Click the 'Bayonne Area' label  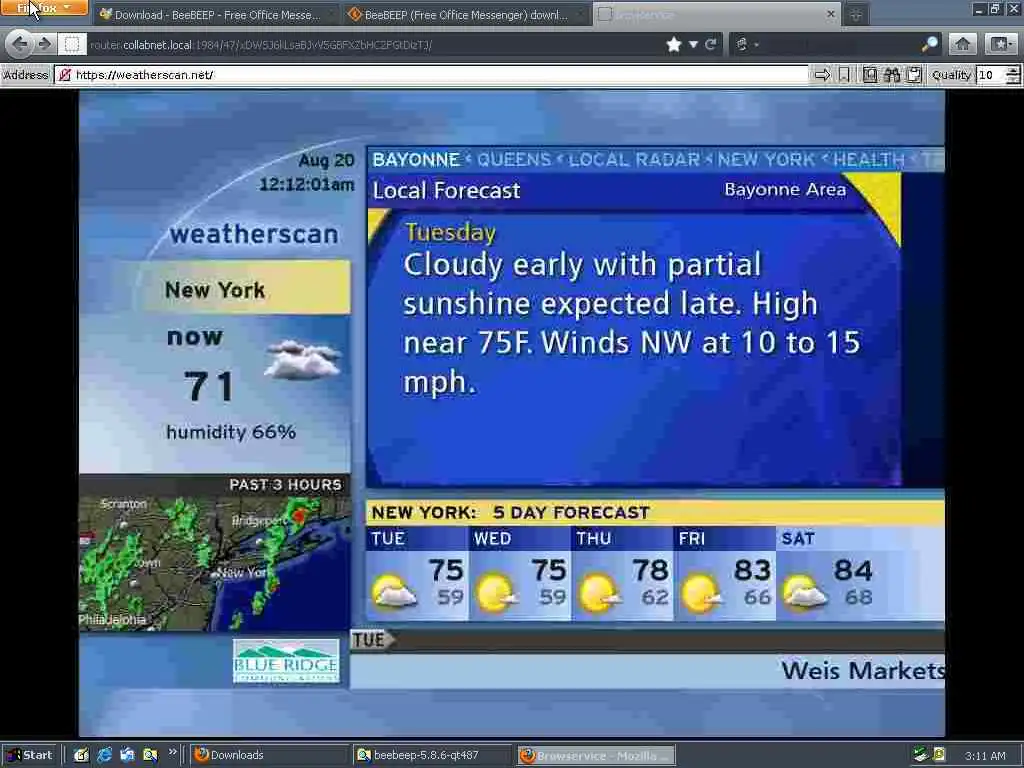pyautogui.click(x=785, y=190)
